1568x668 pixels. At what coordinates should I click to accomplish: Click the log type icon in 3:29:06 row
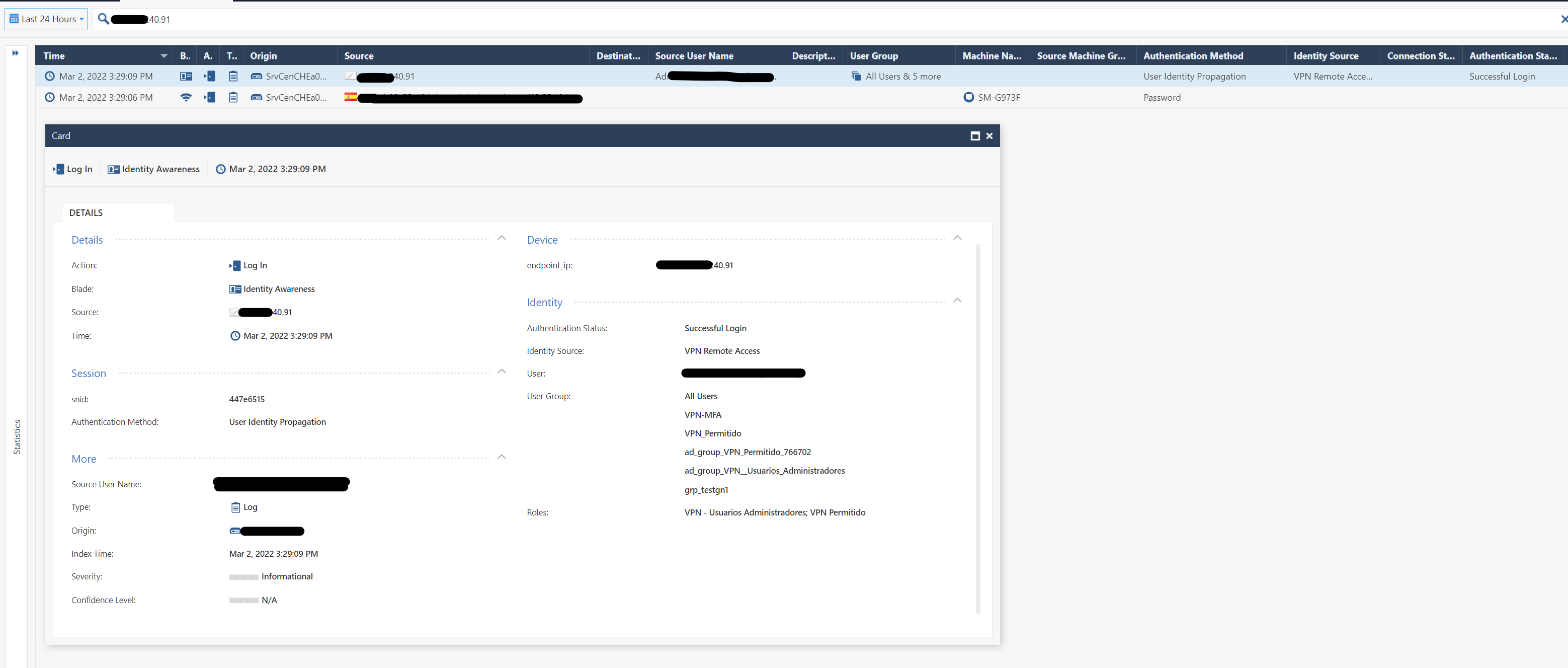[x=233, y=98]
